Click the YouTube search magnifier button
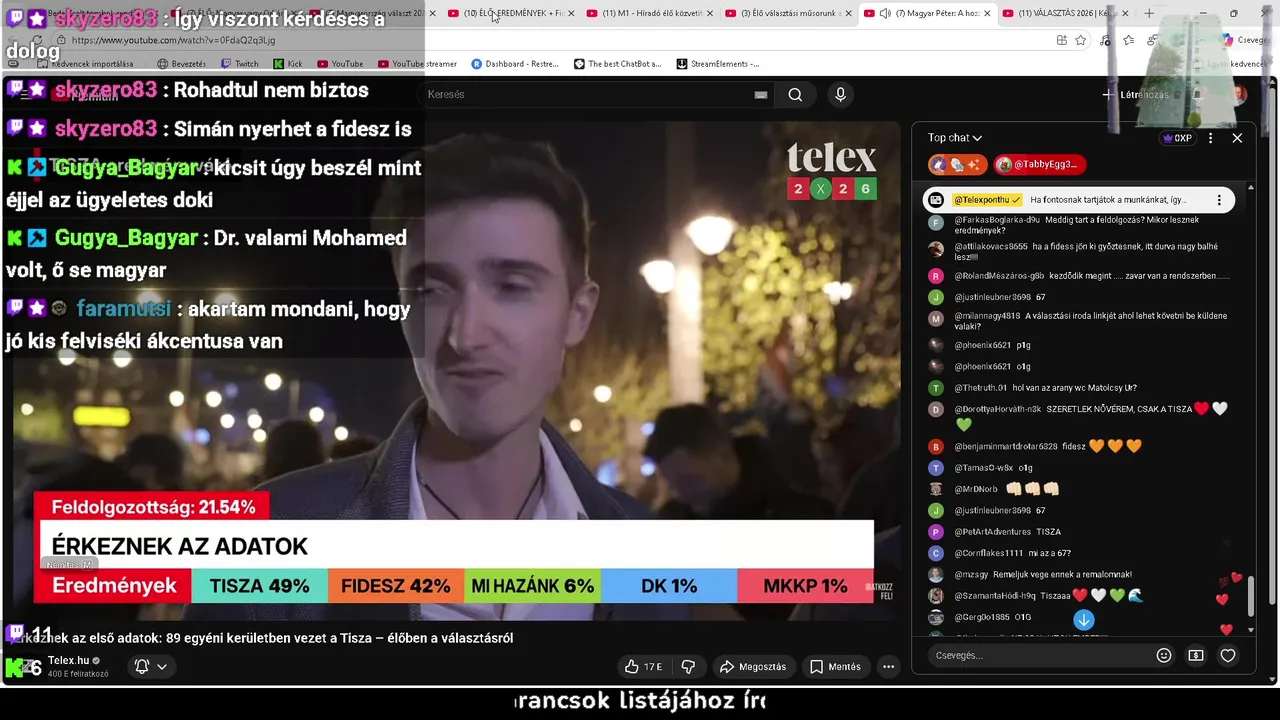Screen dimensions: 1280x720 pyautogui.click(x=795, y=94)
